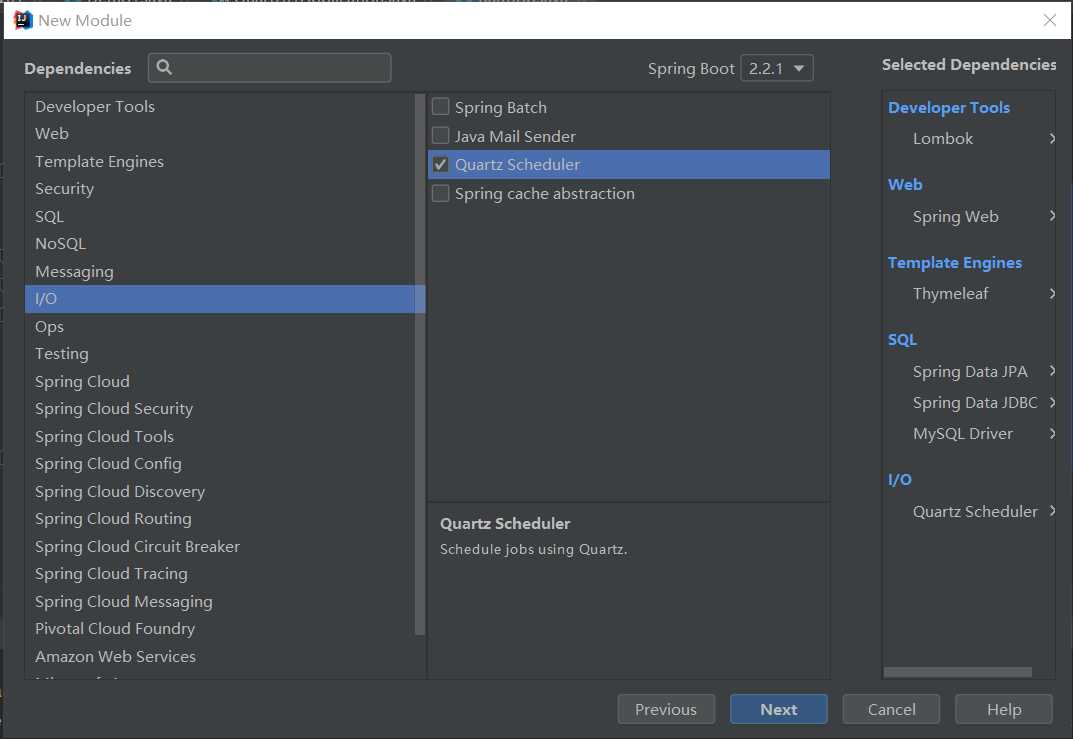
Task: Choose the Template Engines category
Action: (x=220, y=161)
